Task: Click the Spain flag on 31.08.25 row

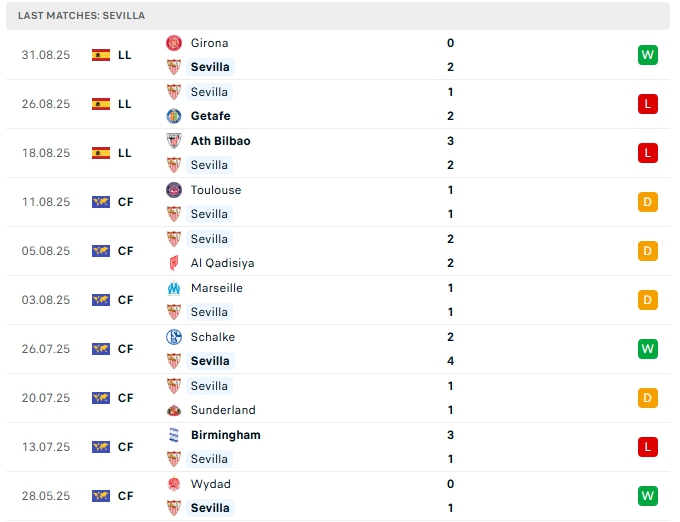Action: pos(101,55)
